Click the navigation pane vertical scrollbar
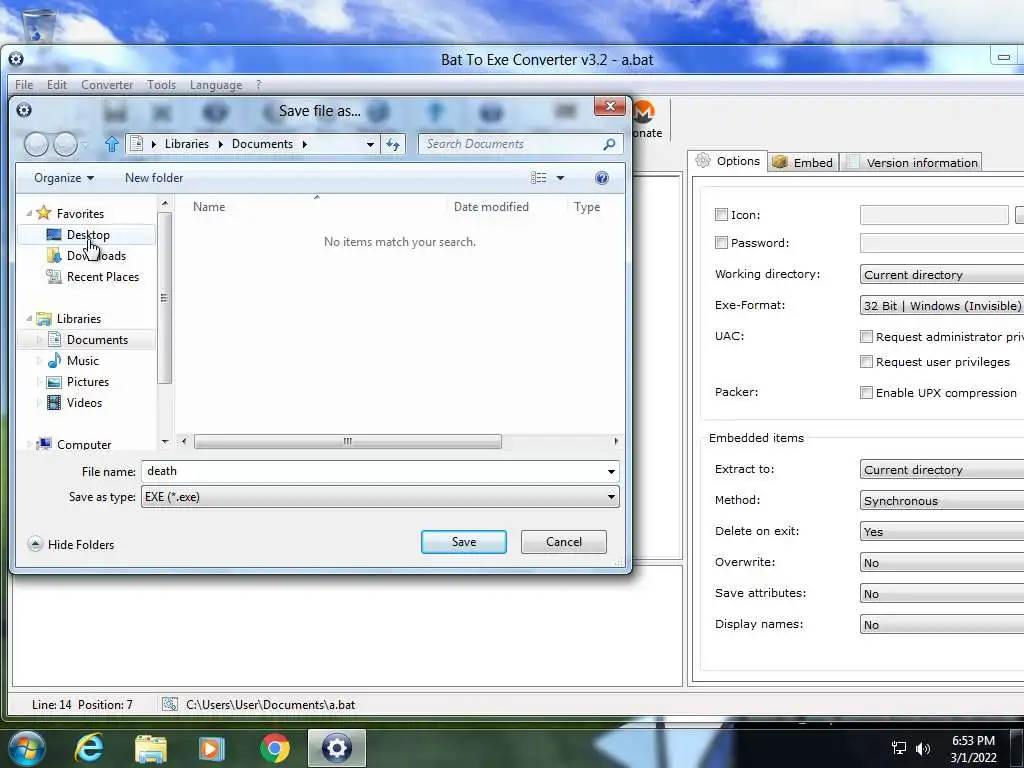This screenshot has width=1024, height=768. coord(165,297)
